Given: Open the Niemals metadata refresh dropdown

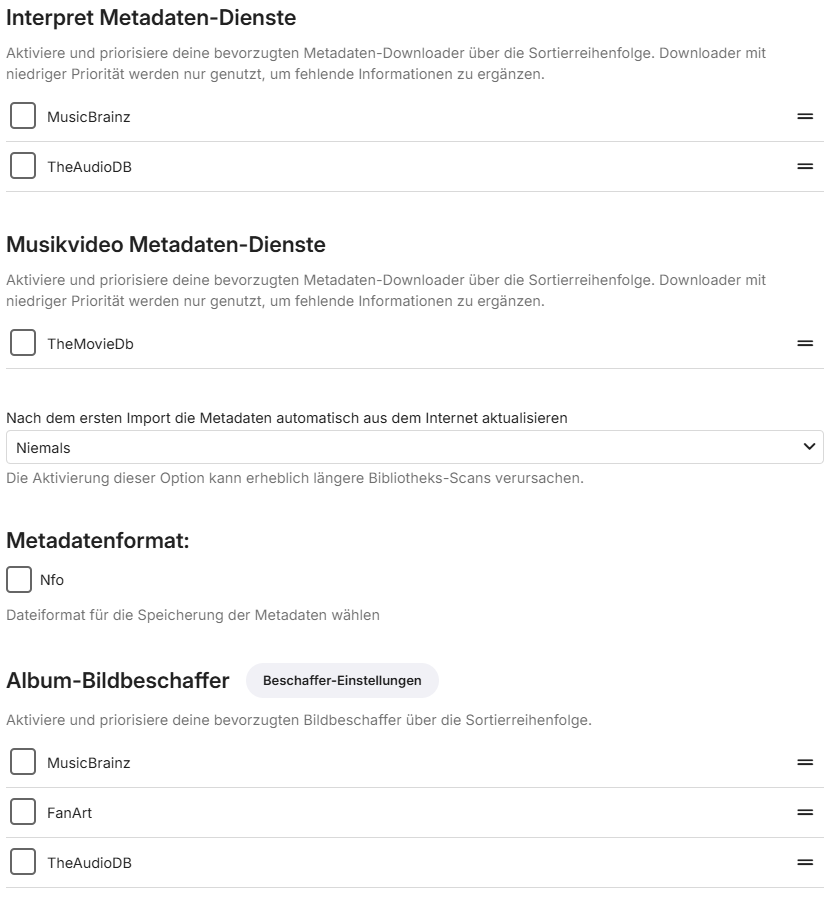Looking at the screenshot, I should tap(400, 448).
